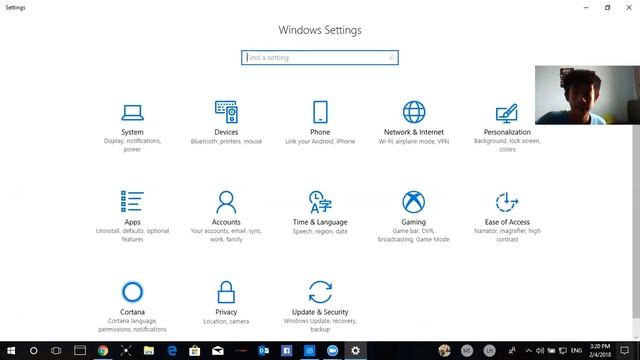Click the webcam video thumbnail
This screenshot has height=360, width=640.
tap(587, 95)
